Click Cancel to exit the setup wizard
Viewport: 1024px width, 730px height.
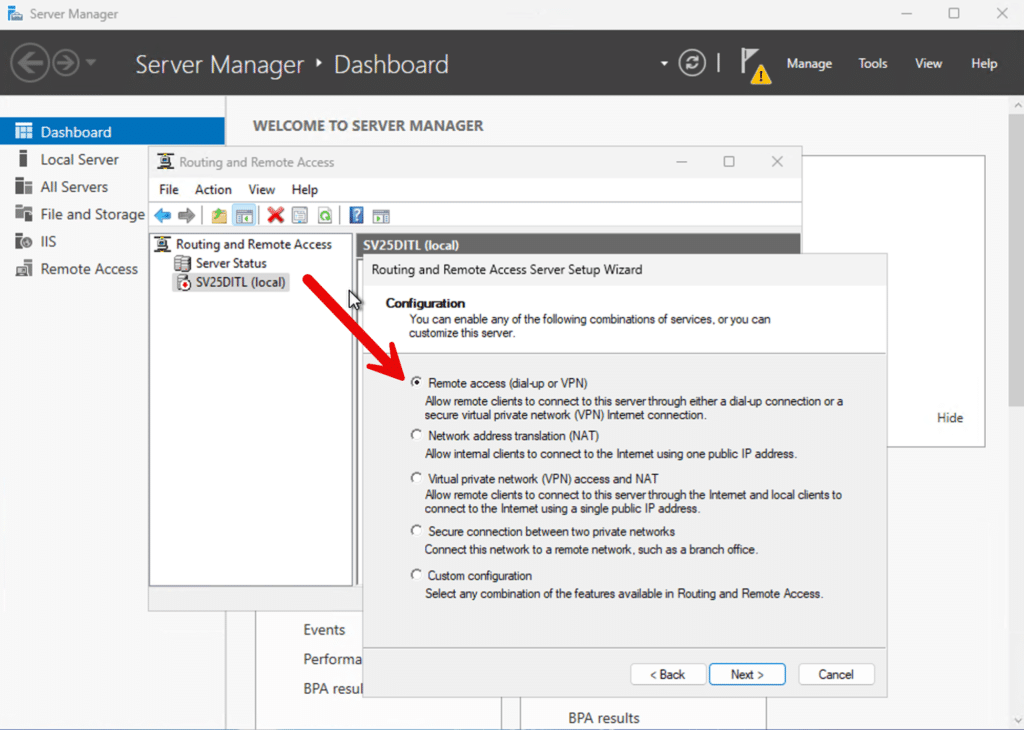[836, 673]
